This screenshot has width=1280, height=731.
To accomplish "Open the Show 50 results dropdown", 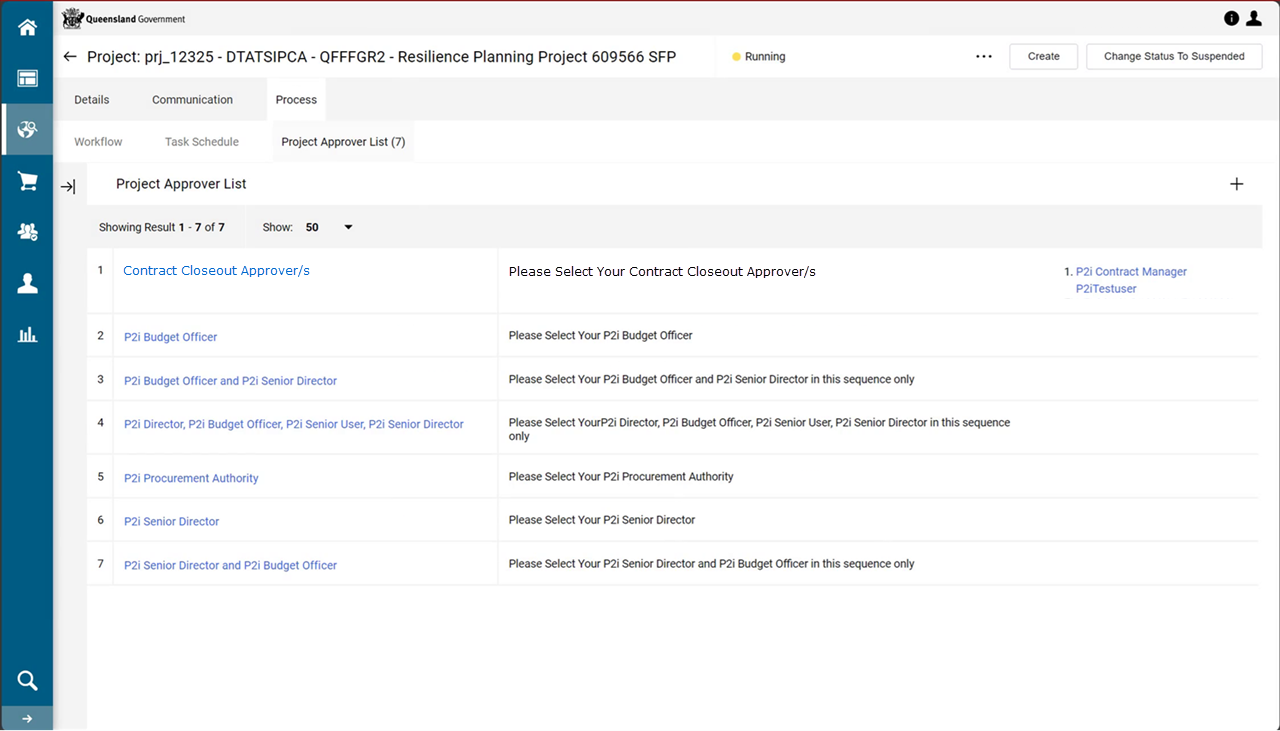I will (329, 227).
